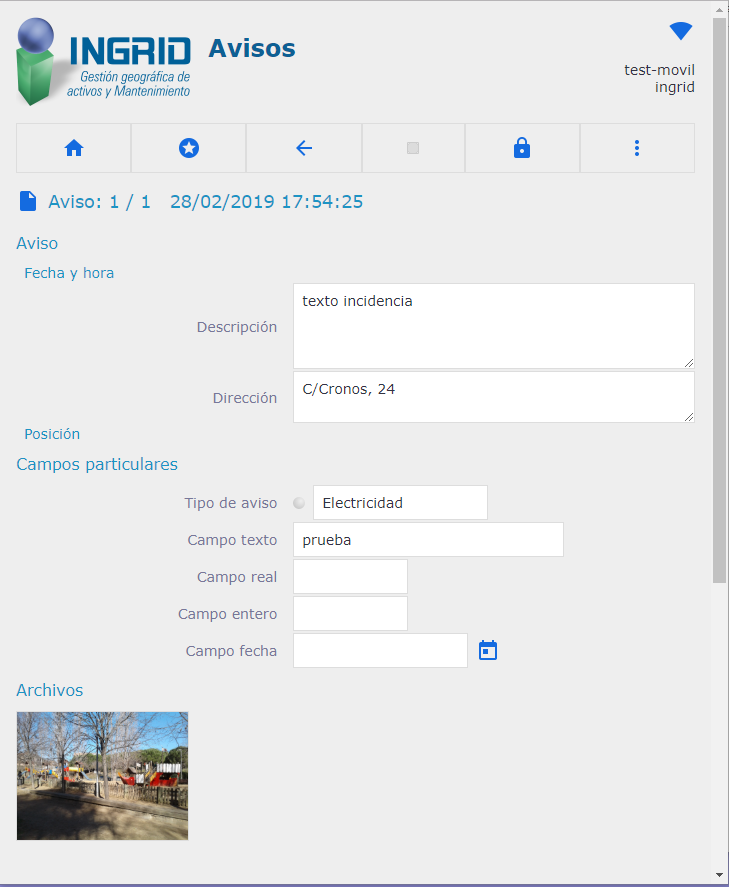Click the Descripción text area
The image size is (729, 887).
pos(493,326)
